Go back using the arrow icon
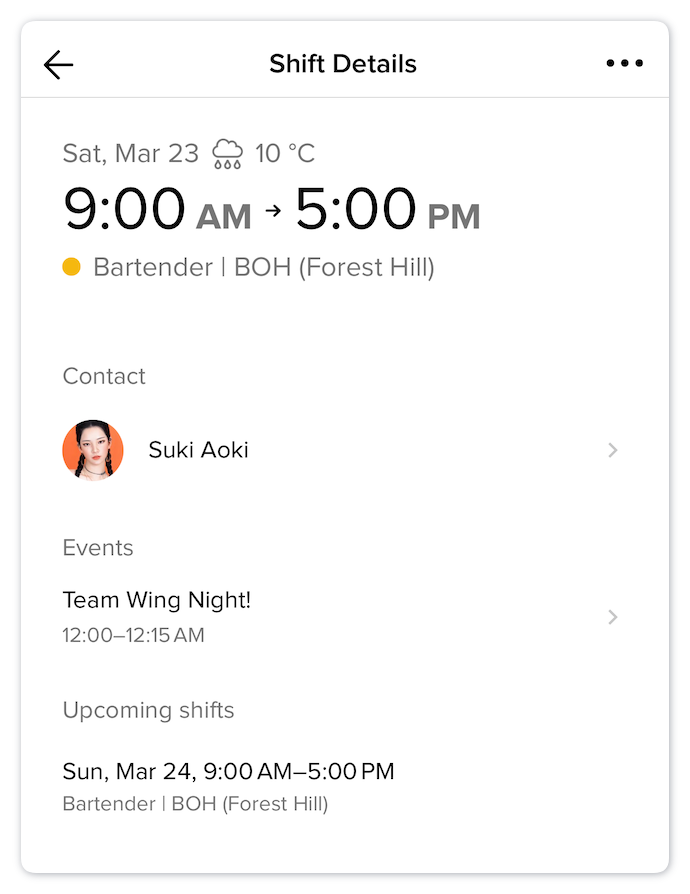The width and height of the screenshot is (690, 894). pyautogui.click(x=59, y=64)
